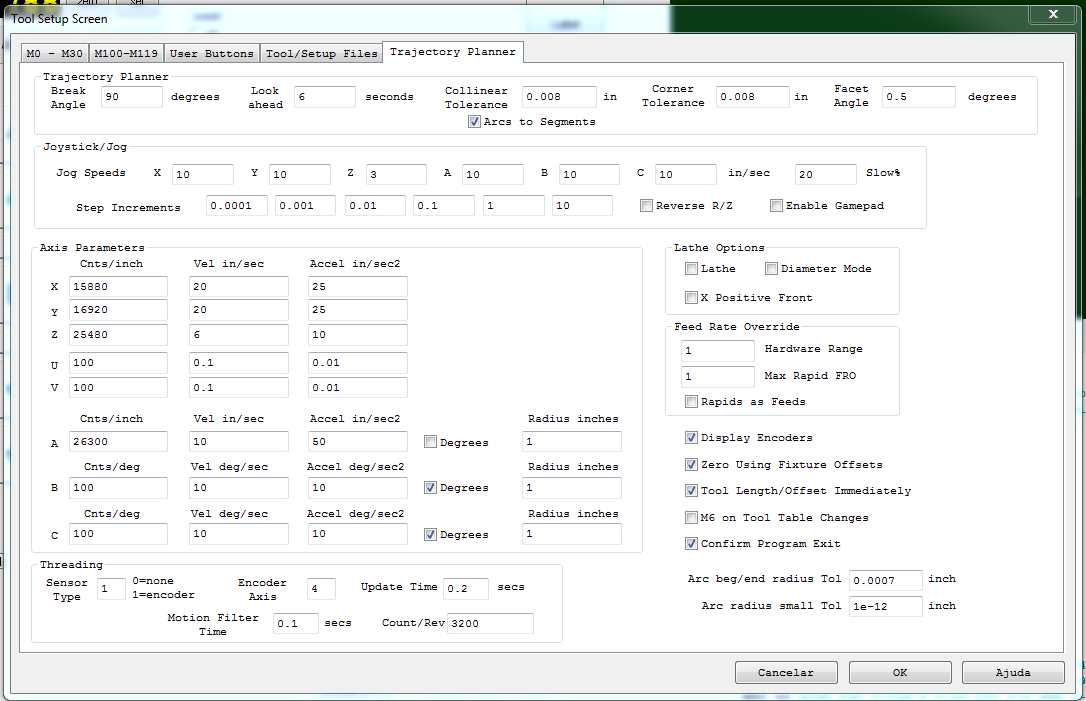The height and width of the screenshot is (701, 1086).
Task: Toggle Rapids as Feeds checkbox
Action: (692, 402)
